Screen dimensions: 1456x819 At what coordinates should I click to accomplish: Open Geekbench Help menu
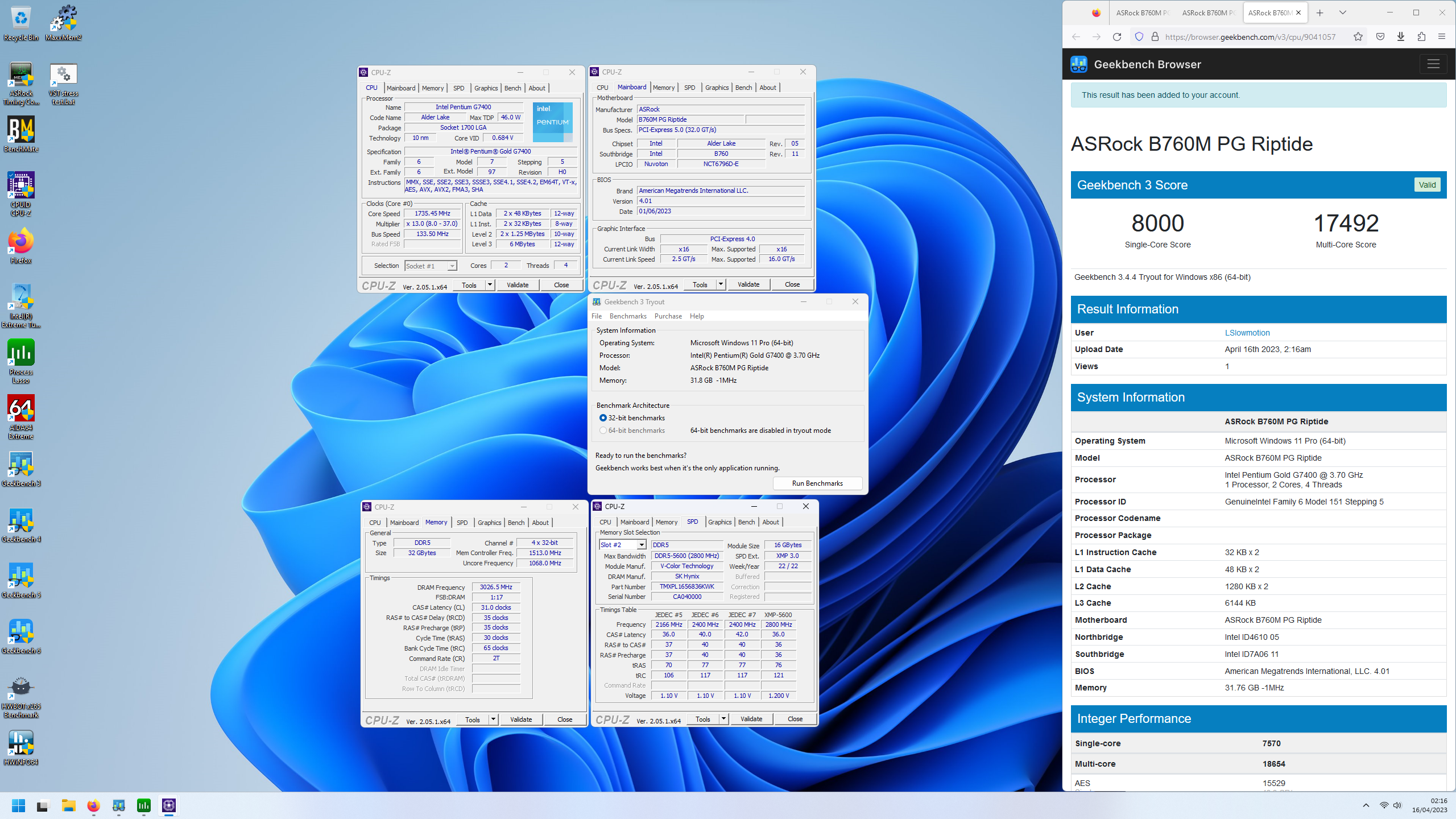697,316
